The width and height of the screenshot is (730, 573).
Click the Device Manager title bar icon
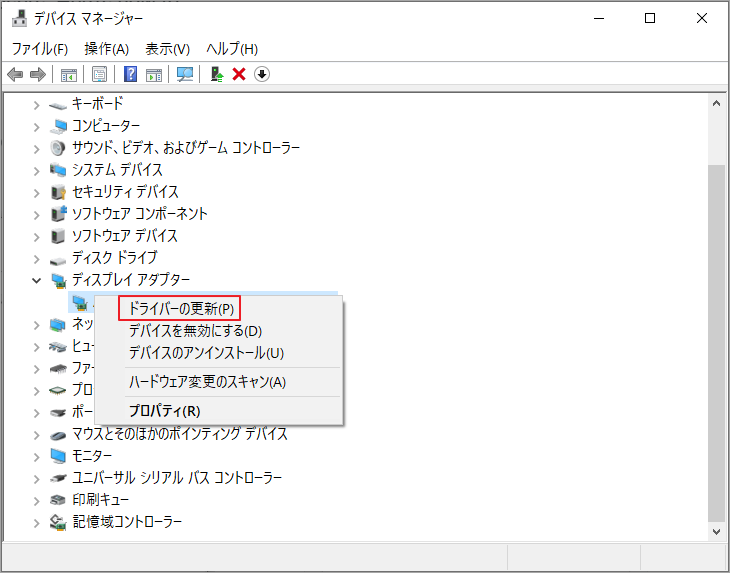click(19, 18)
